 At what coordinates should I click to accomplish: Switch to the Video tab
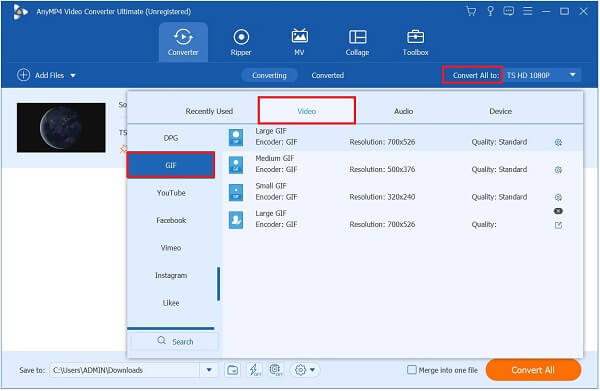click(307, 111)
